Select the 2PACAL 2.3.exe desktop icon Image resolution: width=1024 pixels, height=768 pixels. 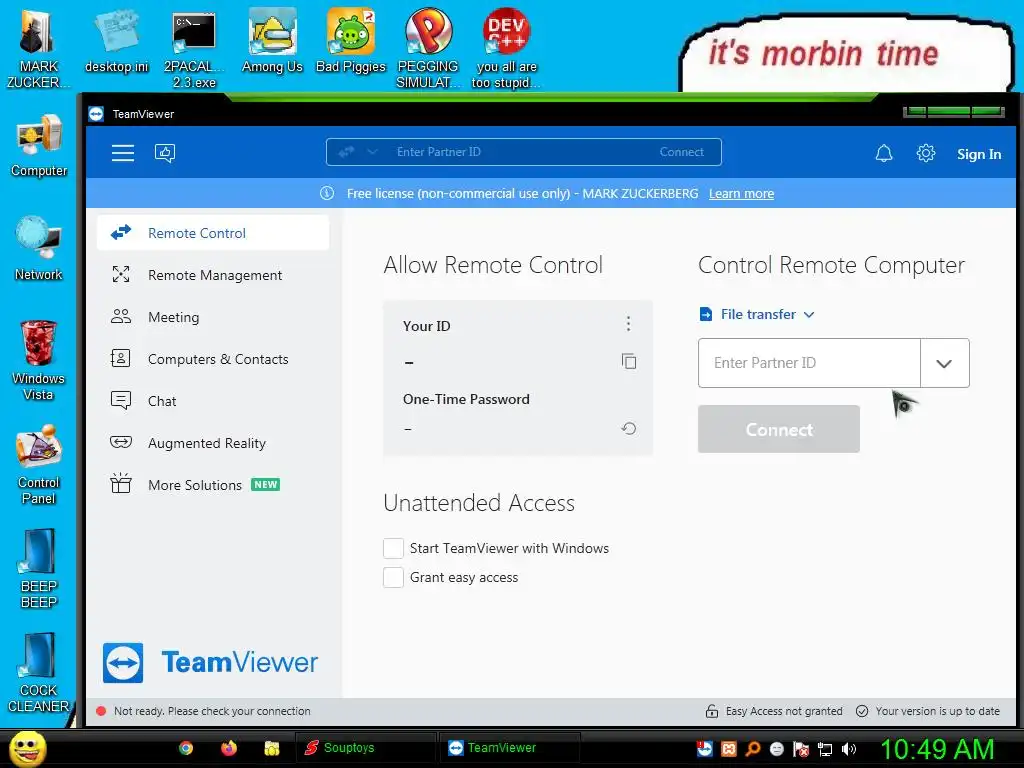[x=194, y=50]
